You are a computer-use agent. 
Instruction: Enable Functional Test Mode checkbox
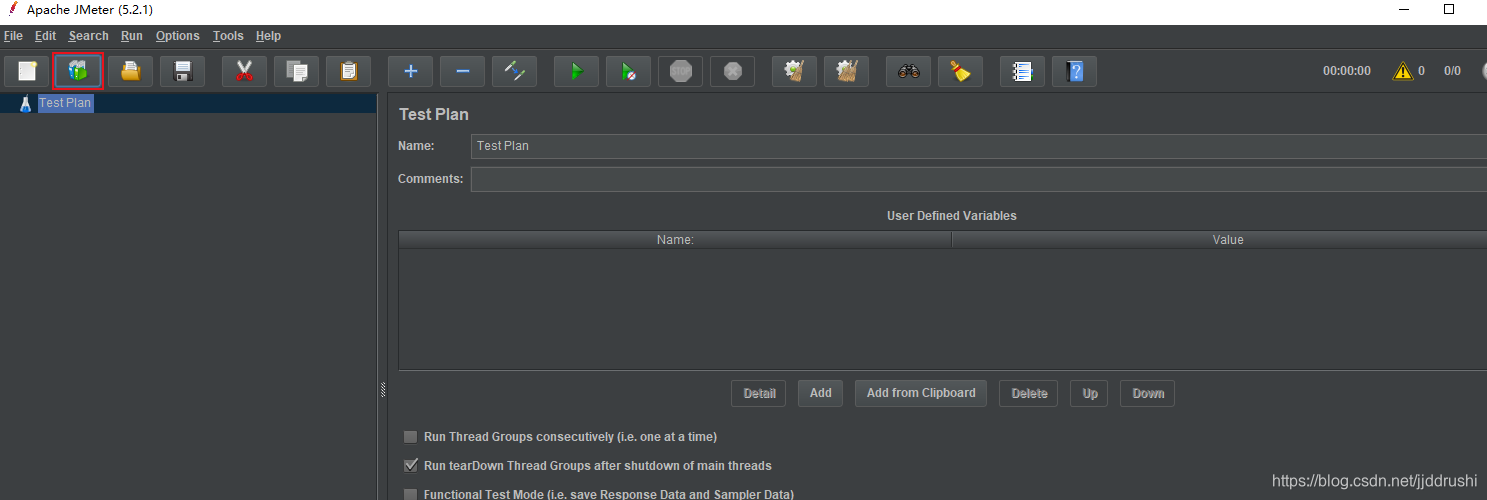(410, 494)
